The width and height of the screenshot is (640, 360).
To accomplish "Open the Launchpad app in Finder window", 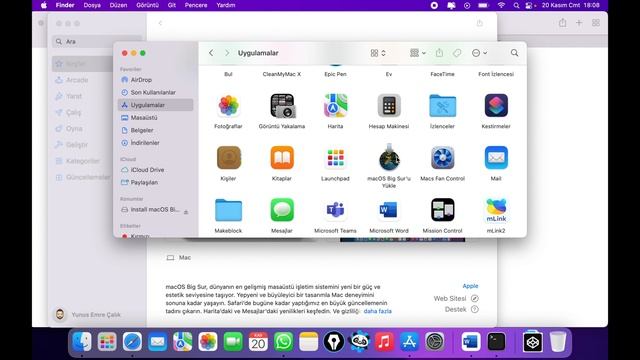I will [x=336, y=158].
